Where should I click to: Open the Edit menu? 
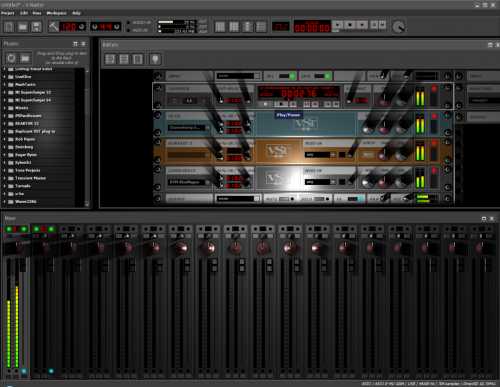(24, 13)
